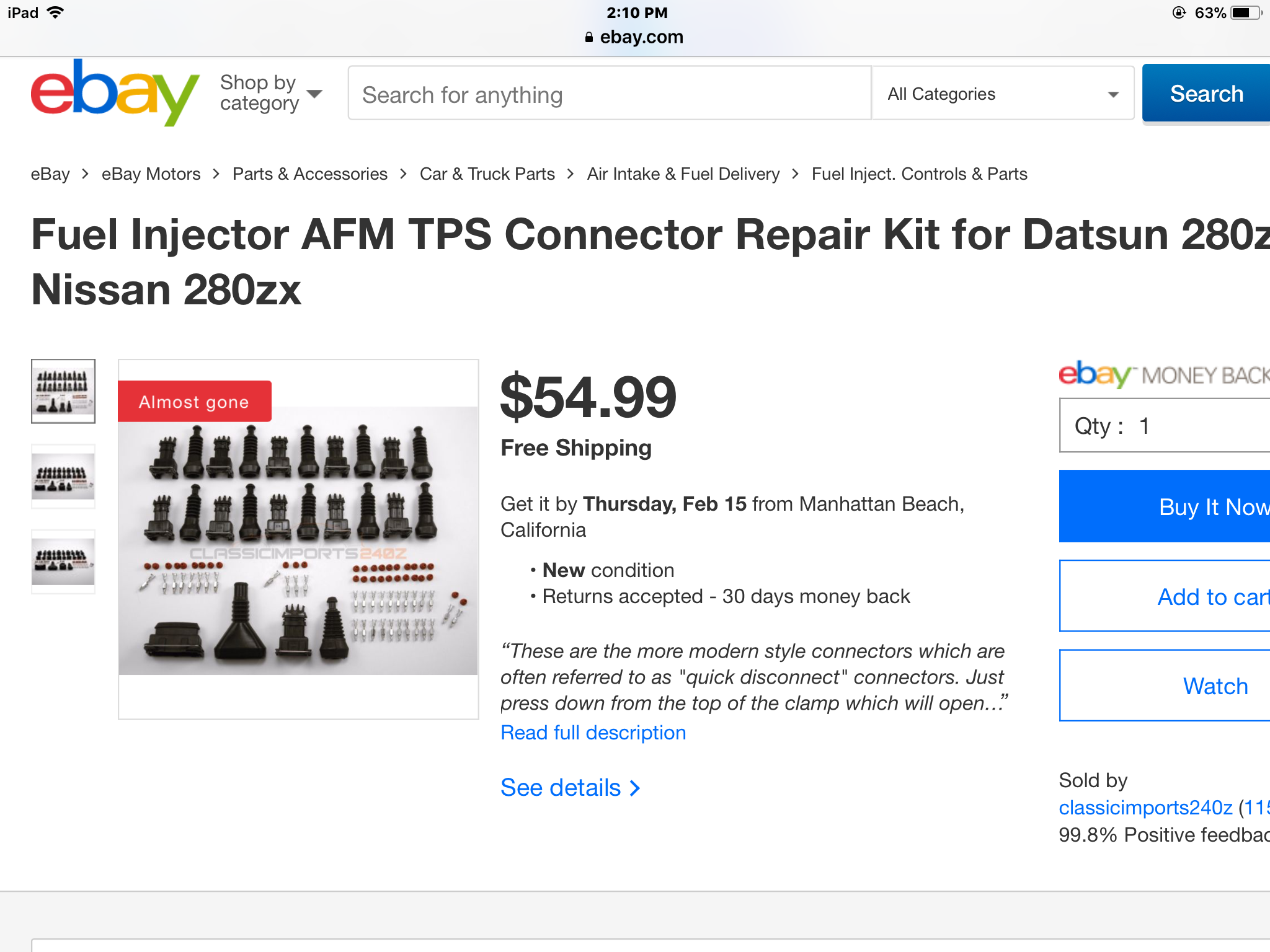Click the main connector kit product image
1270x952 pixels.
point(298,539)
